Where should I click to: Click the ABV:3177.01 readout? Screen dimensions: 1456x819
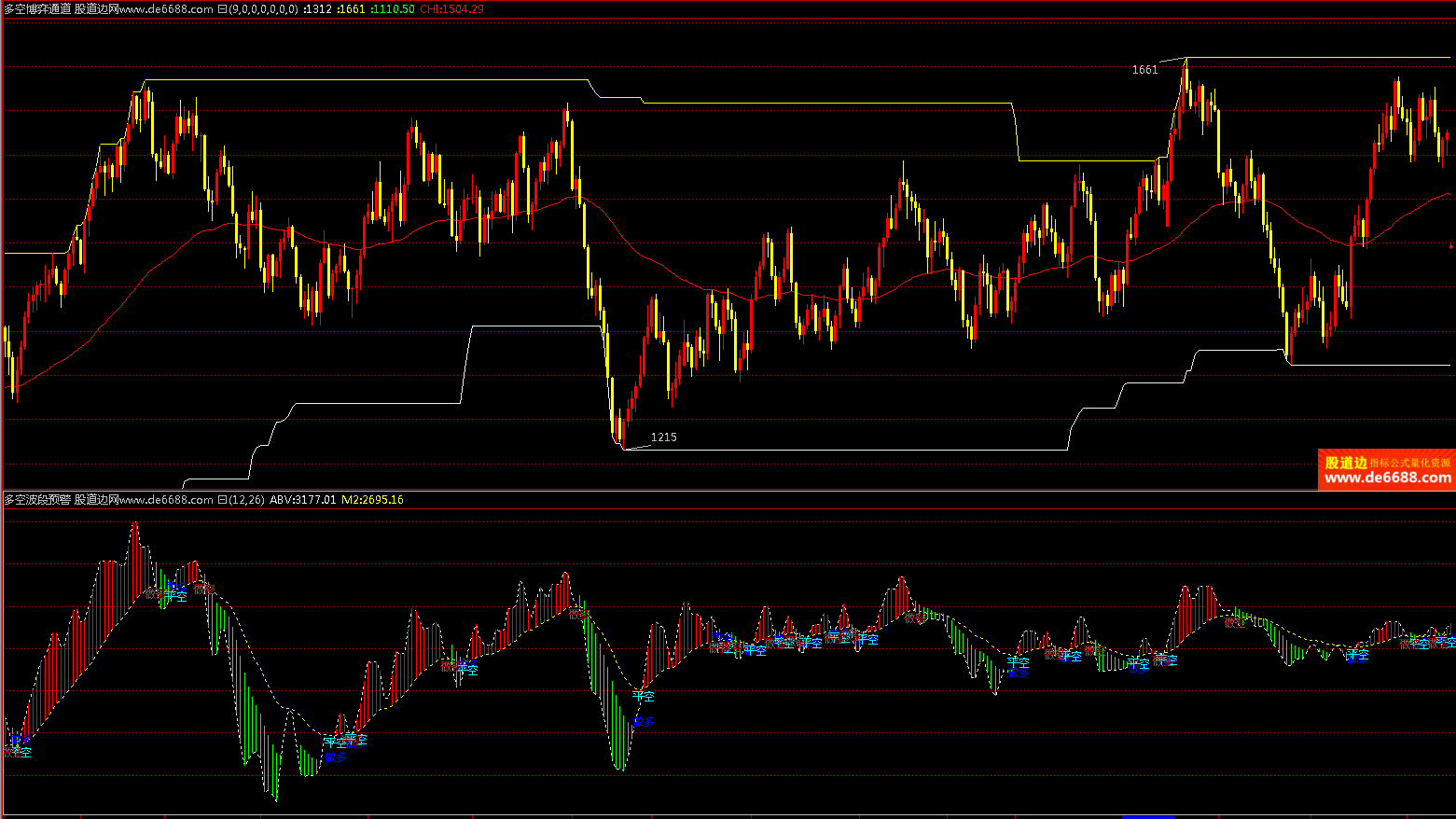[302, 500]
